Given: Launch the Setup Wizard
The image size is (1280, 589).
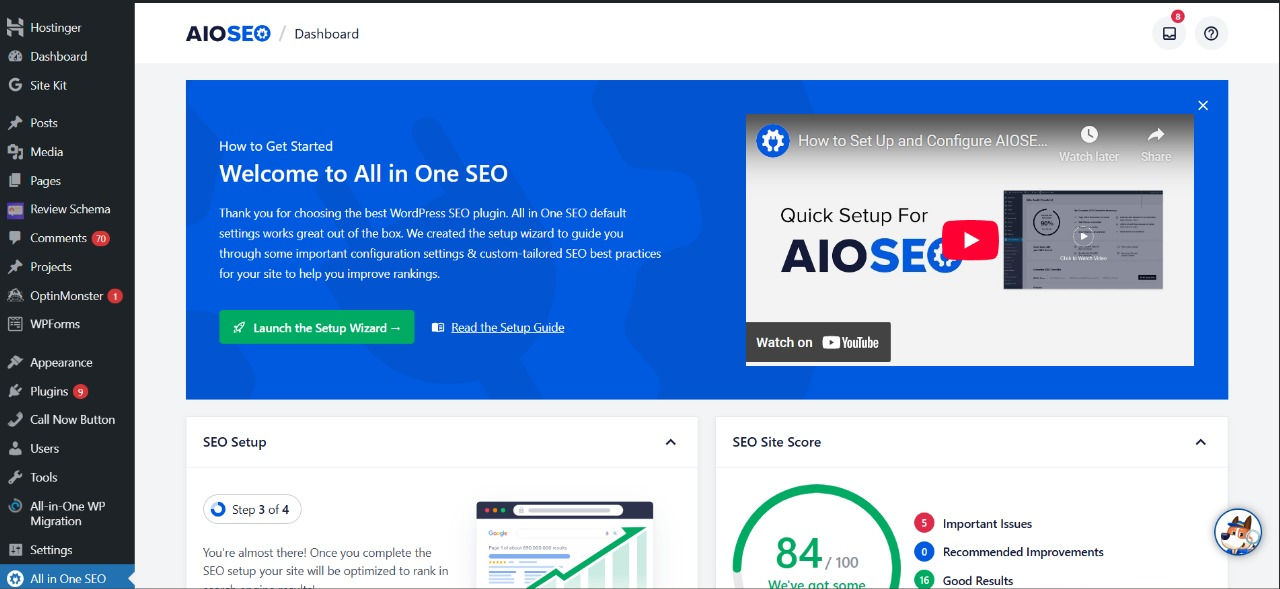Looking at the screenshot, I should point(317,327).
